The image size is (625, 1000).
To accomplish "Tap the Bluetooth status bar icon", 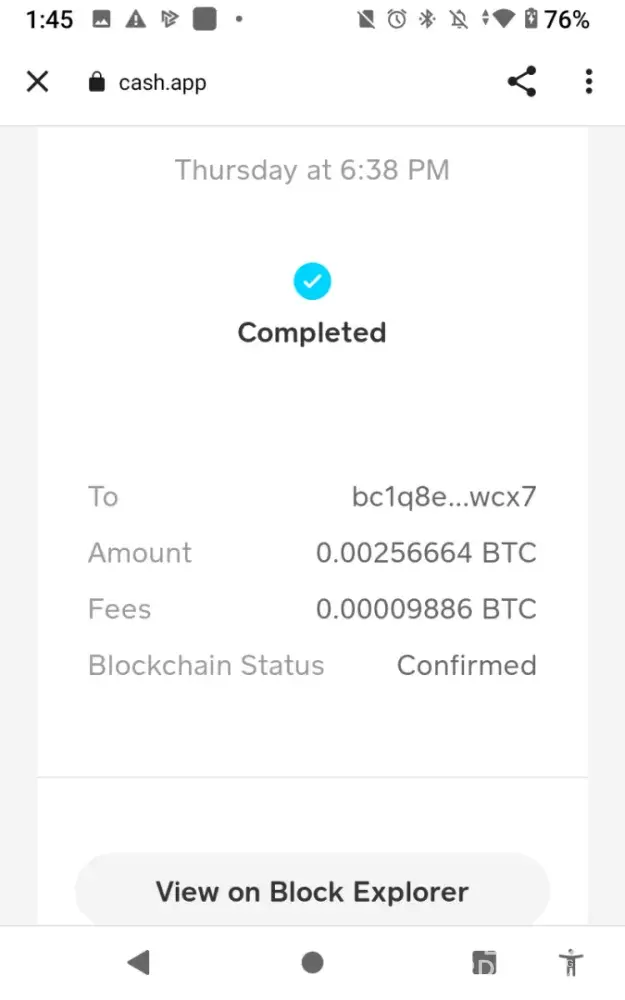I will pos(427,19).
